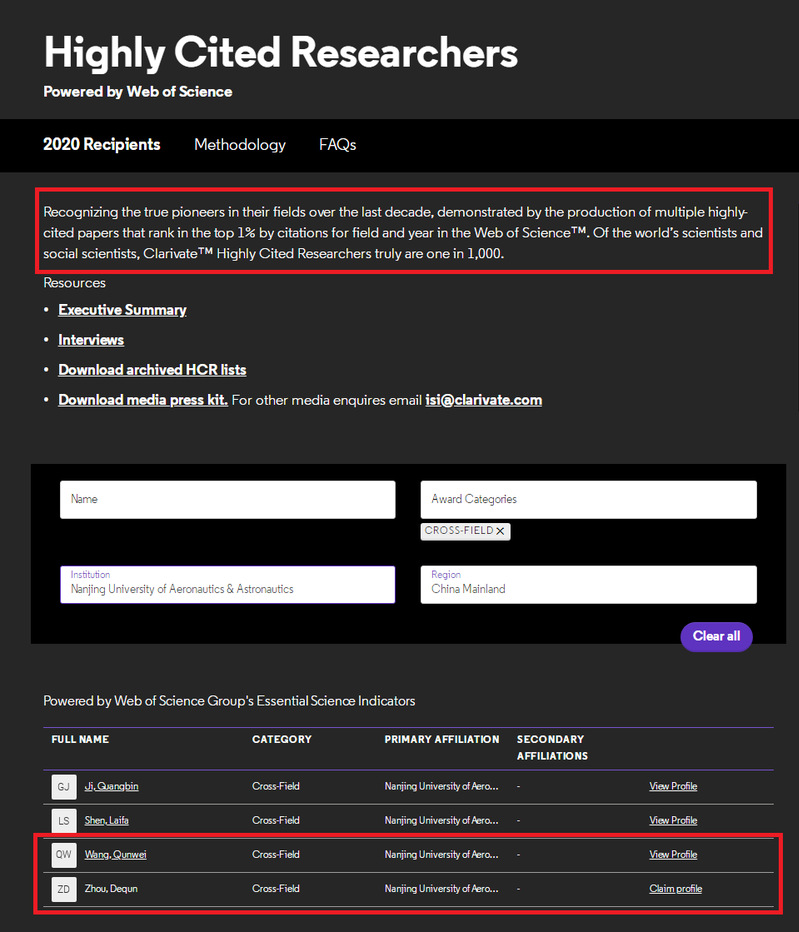Open the 2020 Recipients tab
799x932 pixels.
tap(101, 145)
